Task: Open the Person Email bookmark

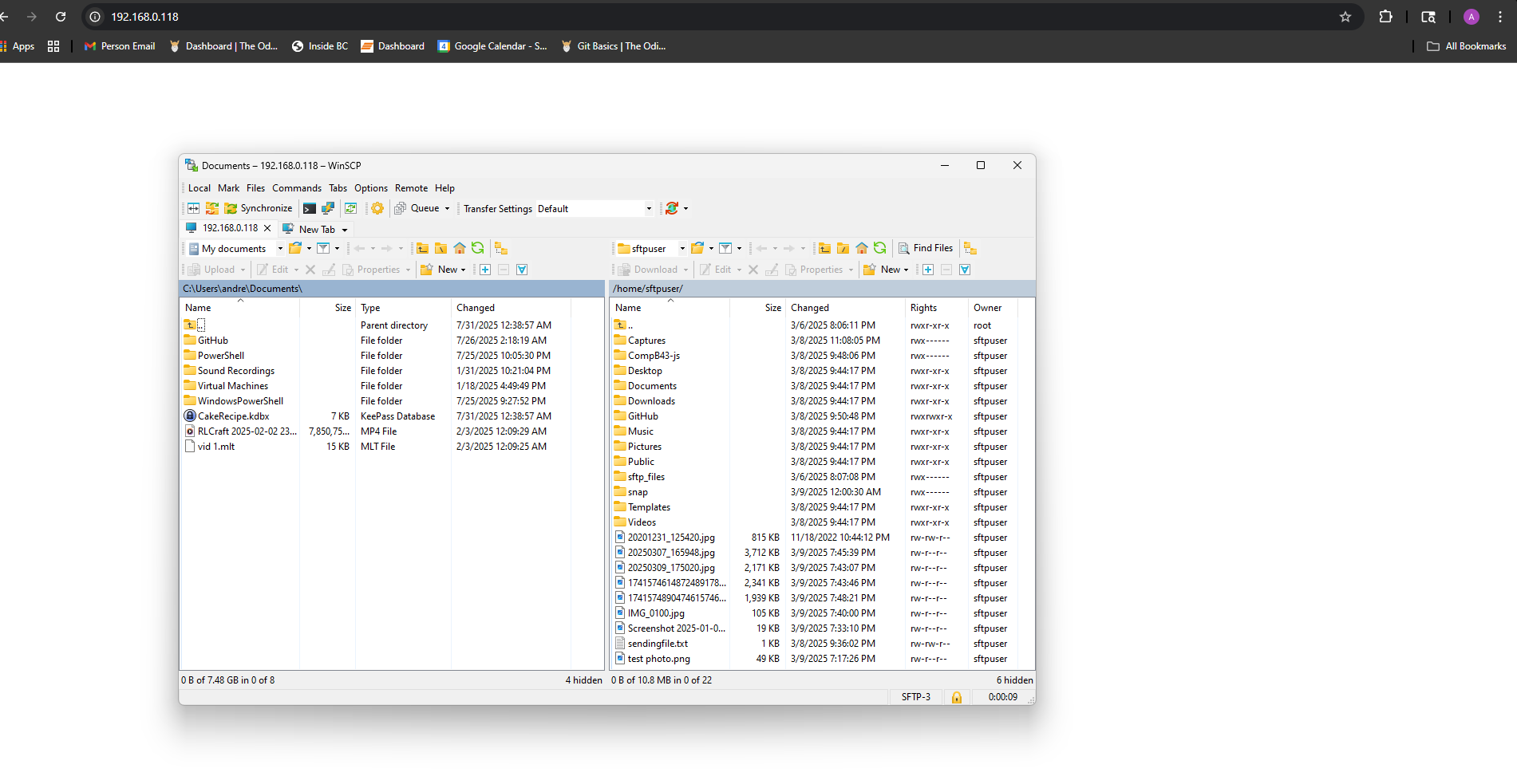Action: [120, 46]
